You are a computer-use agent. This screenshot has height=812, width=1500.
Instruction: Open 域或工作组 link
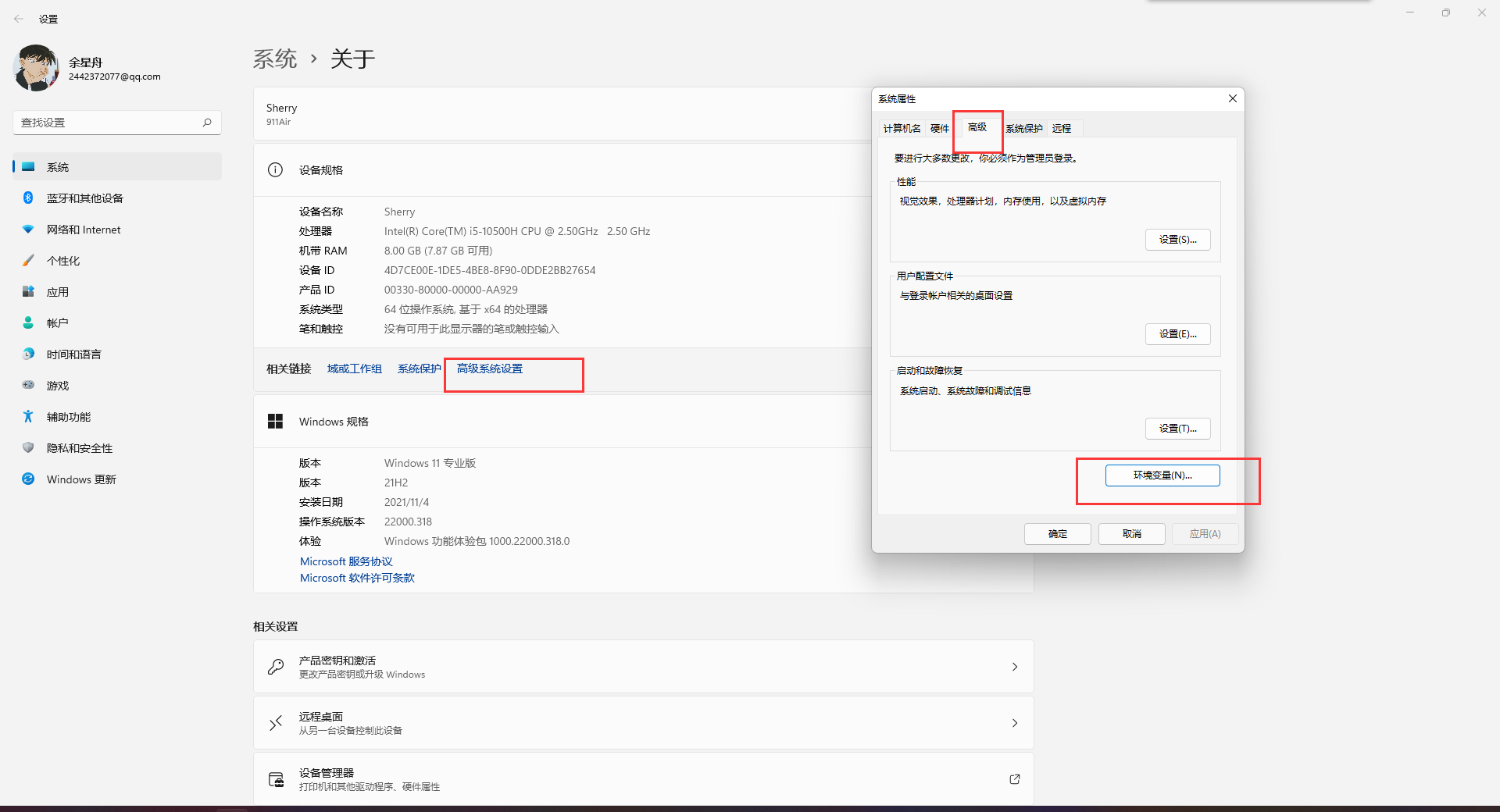355,369
